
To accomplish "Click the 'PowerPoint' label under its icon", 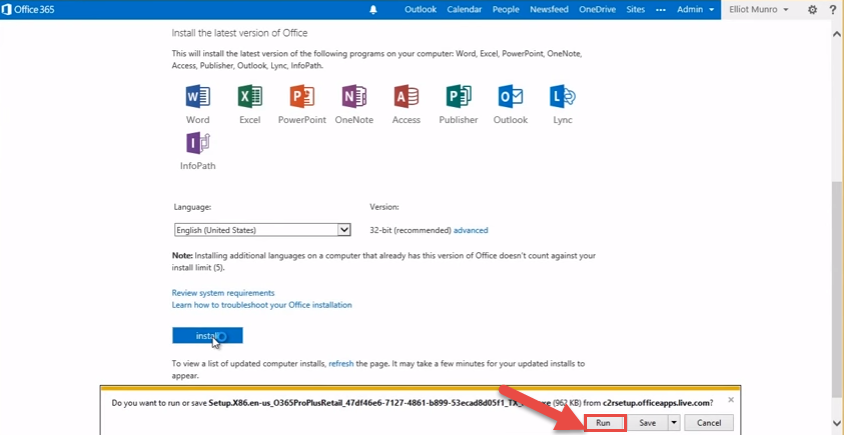I will point(302,120).
